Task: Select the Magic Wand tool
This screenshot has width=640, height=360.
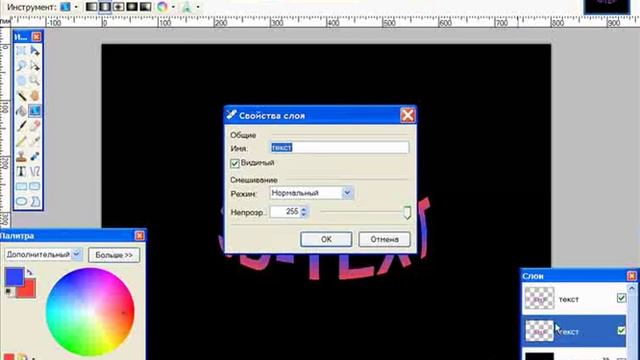Action: click(21, 96)
